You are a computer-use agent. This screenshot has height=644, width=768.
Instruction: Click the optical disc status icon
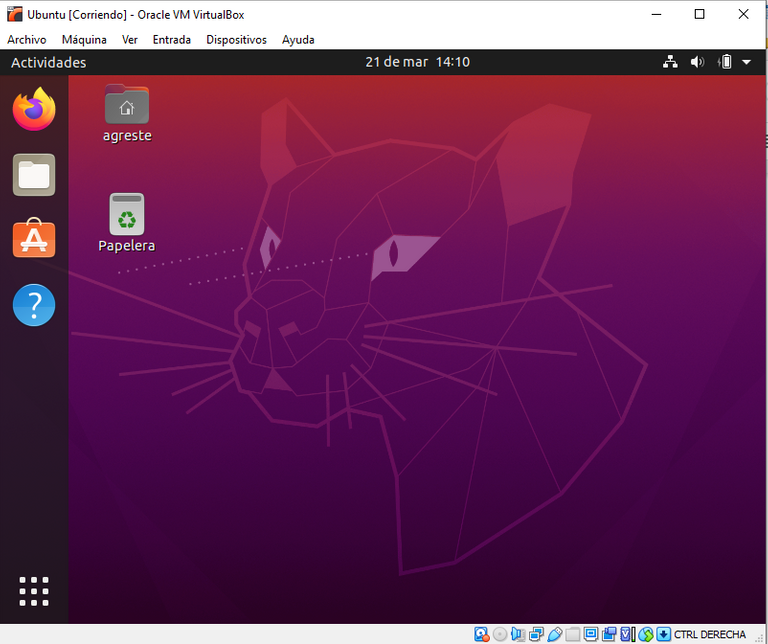tap(500, 634)
